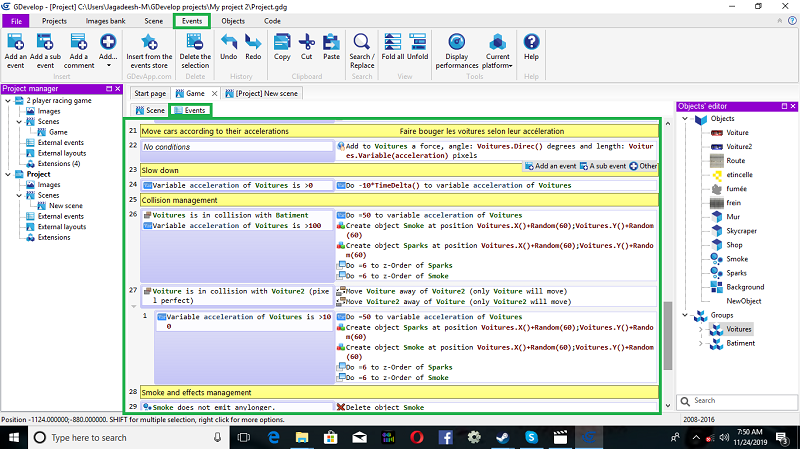
Task: Click the Cut scissors icon
Action: (x=307, y=42)
